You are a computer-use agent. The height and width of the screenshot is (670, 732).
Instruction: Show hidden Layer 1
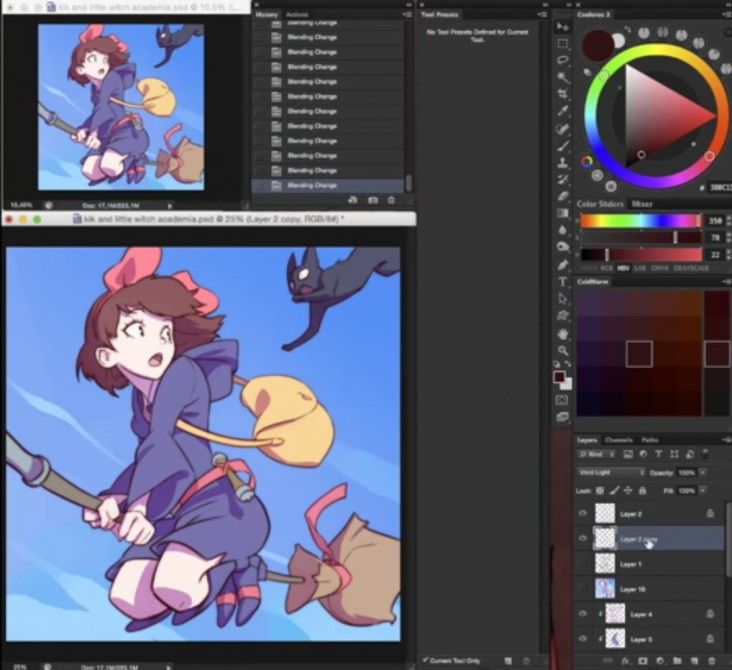pos(583,564)
